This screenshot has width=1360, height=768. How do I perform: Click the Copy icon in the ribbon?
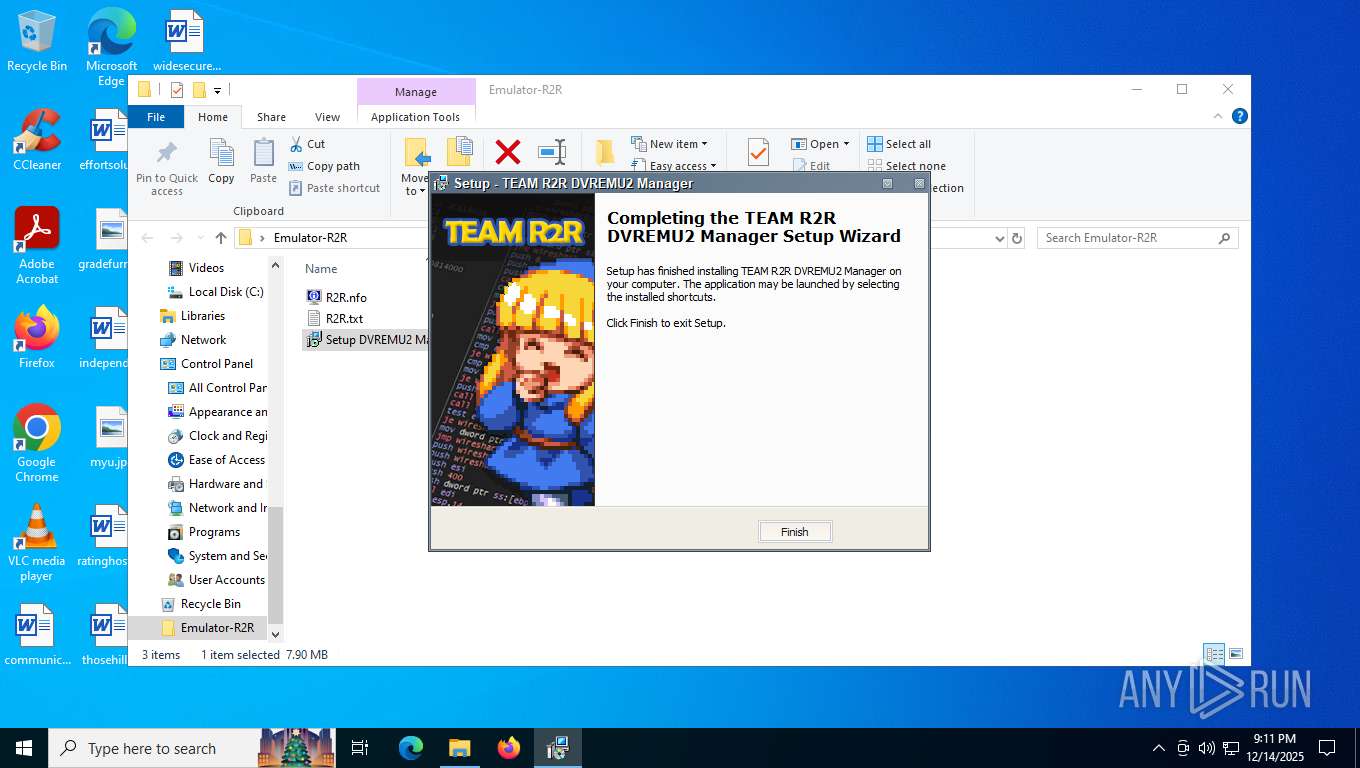221,162
